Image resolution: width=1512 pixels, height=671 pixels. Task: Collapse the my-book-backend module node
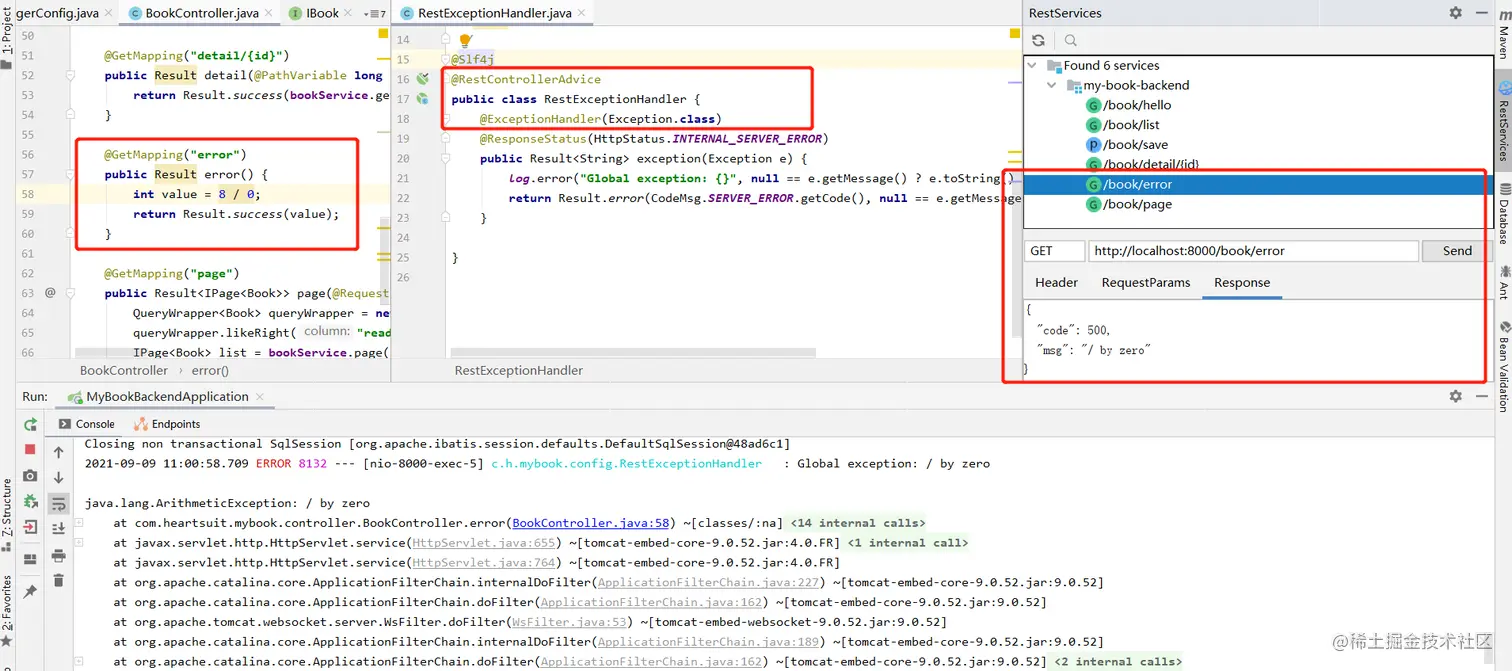pyautogui.click(x=1052, y=85)
